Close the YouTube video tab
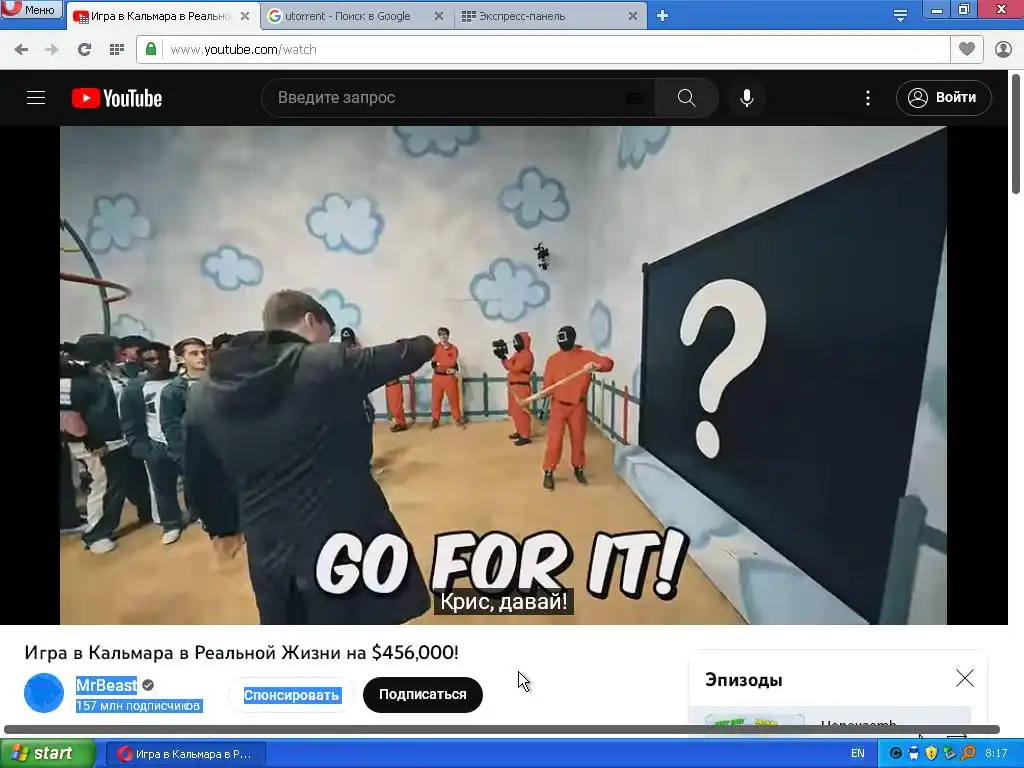Screen dimensions: 1024x768 245,16
